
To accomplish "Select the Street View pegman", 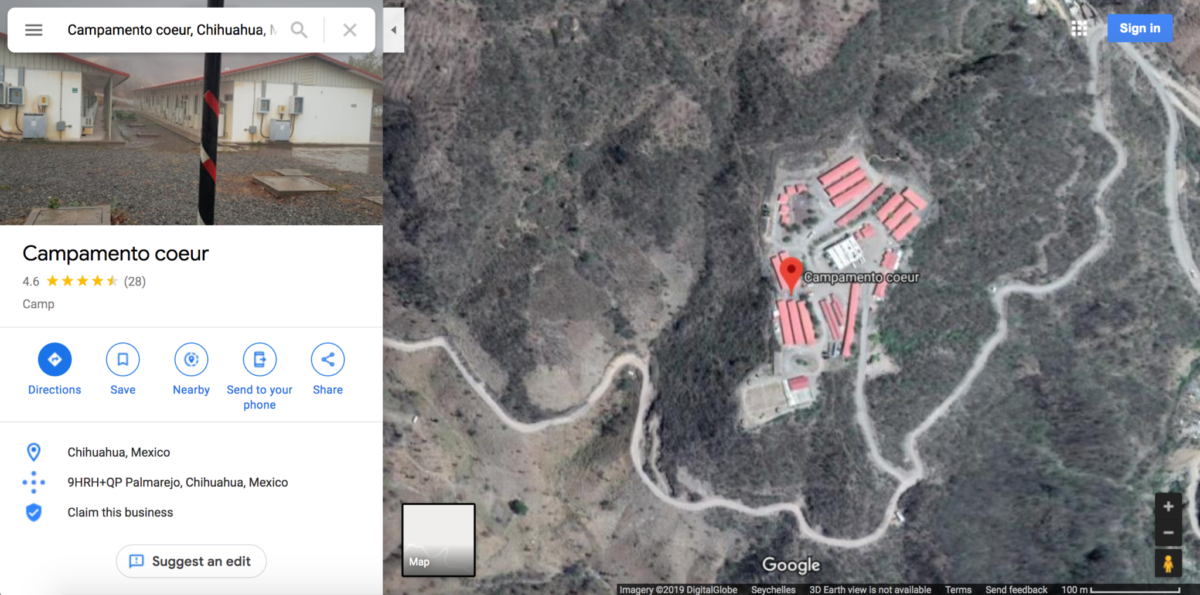I will pyautogui.click(x=1168, y=564).
